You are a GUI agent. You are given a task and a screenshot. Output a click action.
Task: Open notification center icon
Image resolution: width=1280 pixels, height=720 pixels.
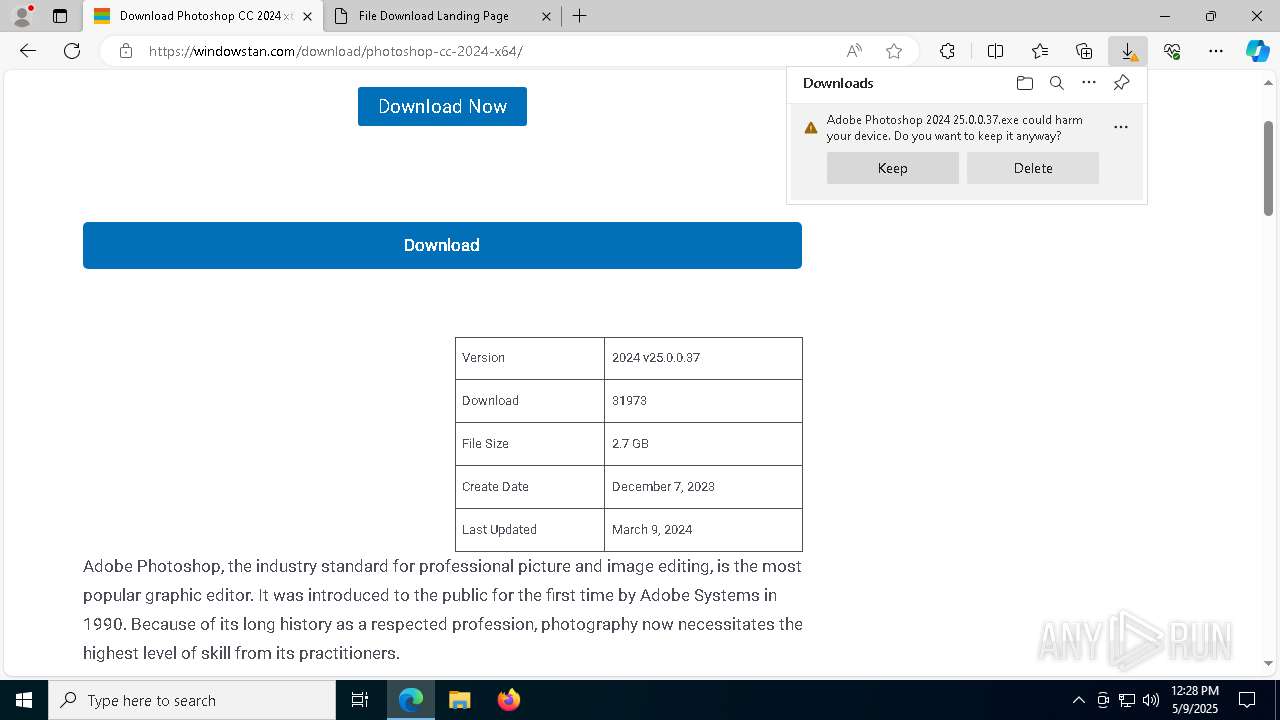[1247, 700]
